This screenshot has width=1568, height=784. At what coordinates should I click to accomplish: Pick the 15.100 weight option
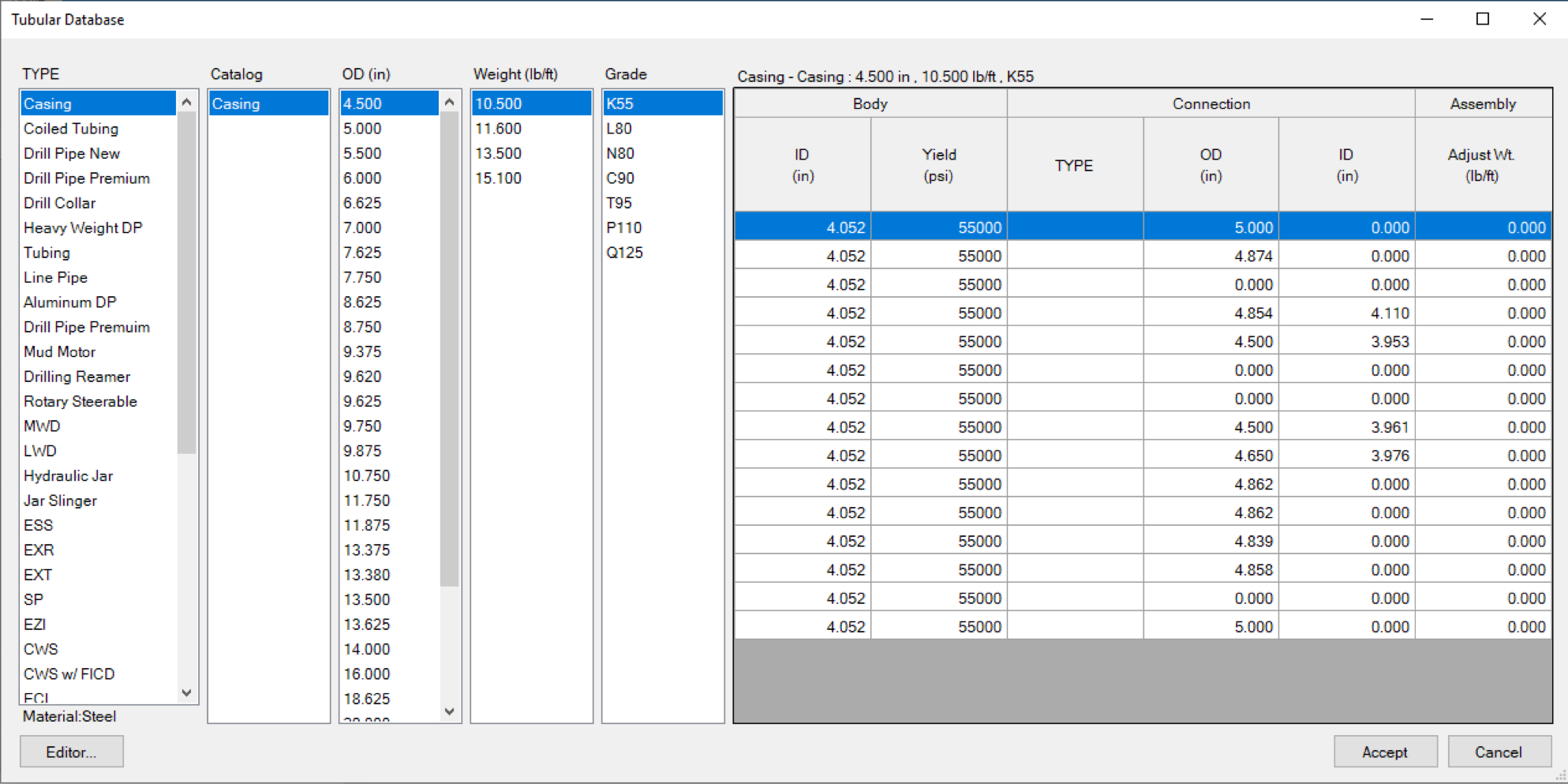pos(498,178)
